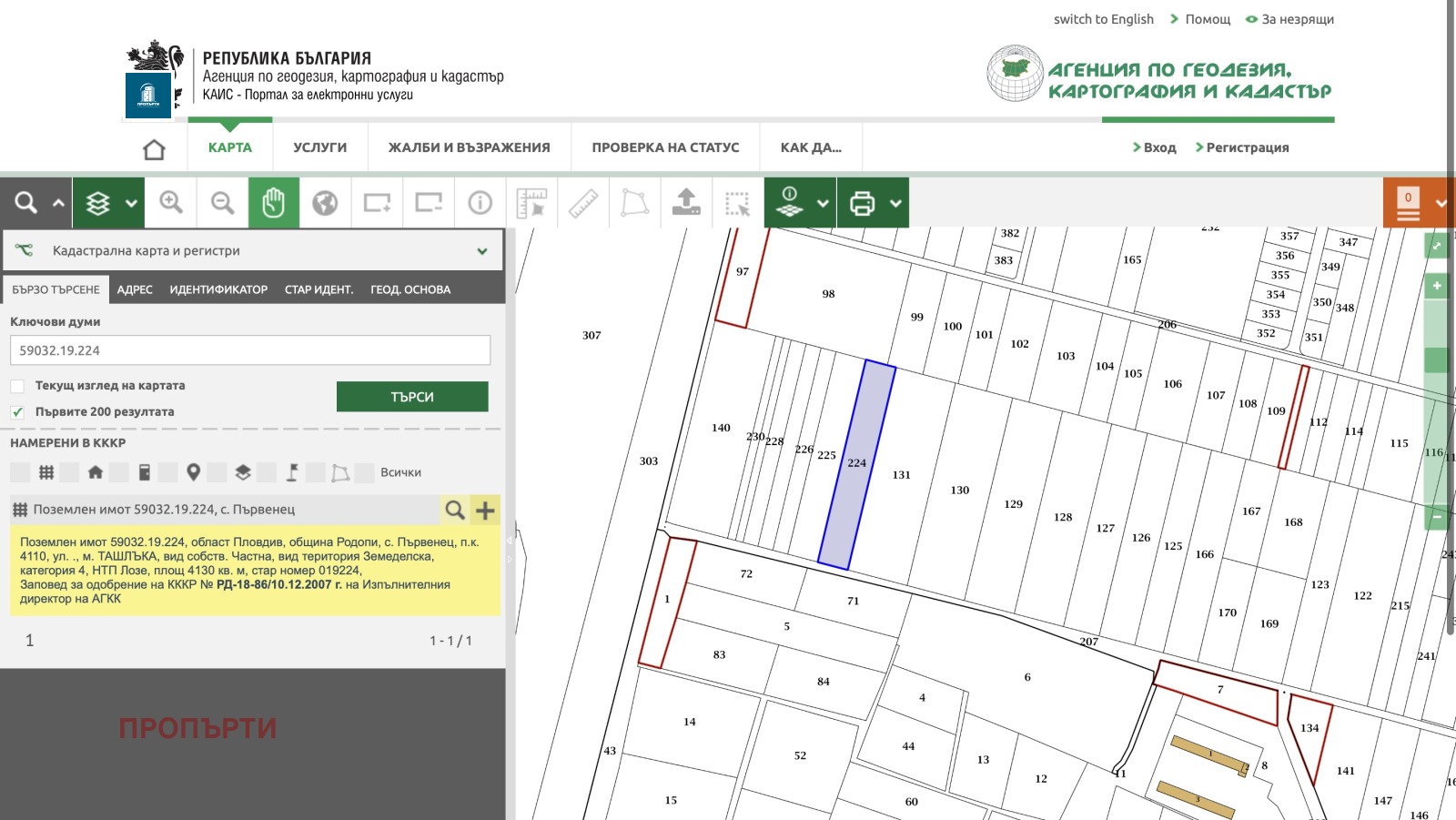Uncheck 'Първите 200 резултата' checkbox
The image size is (1456, 820).
coord(17,412)
